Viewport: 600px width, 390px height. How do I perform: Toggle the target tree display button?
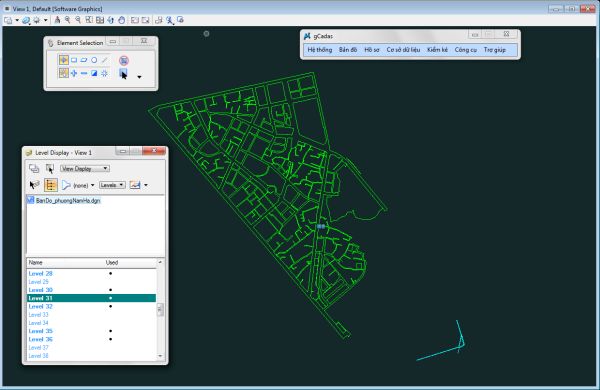[51, 185]
